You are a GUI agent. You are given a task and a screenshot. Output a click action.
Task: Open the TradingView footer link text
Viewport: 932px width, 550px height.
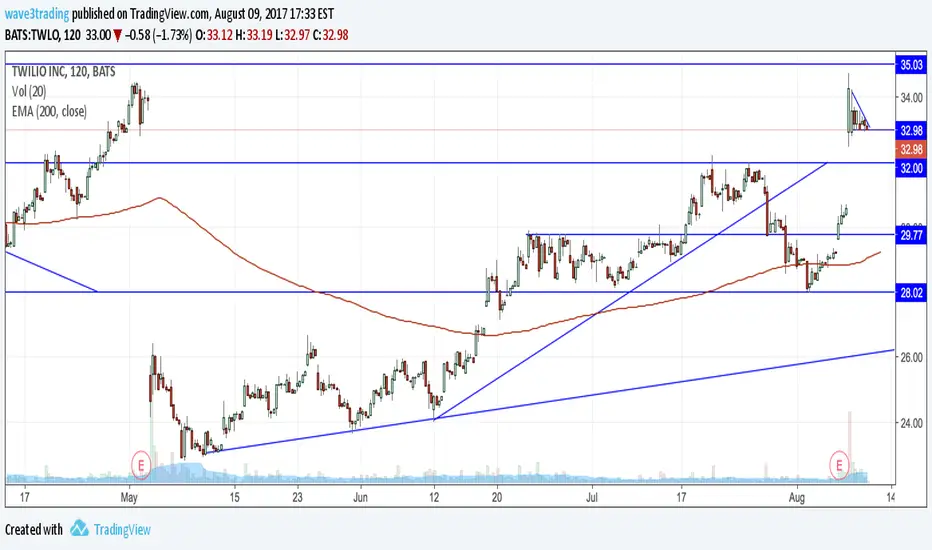[122, 529]
